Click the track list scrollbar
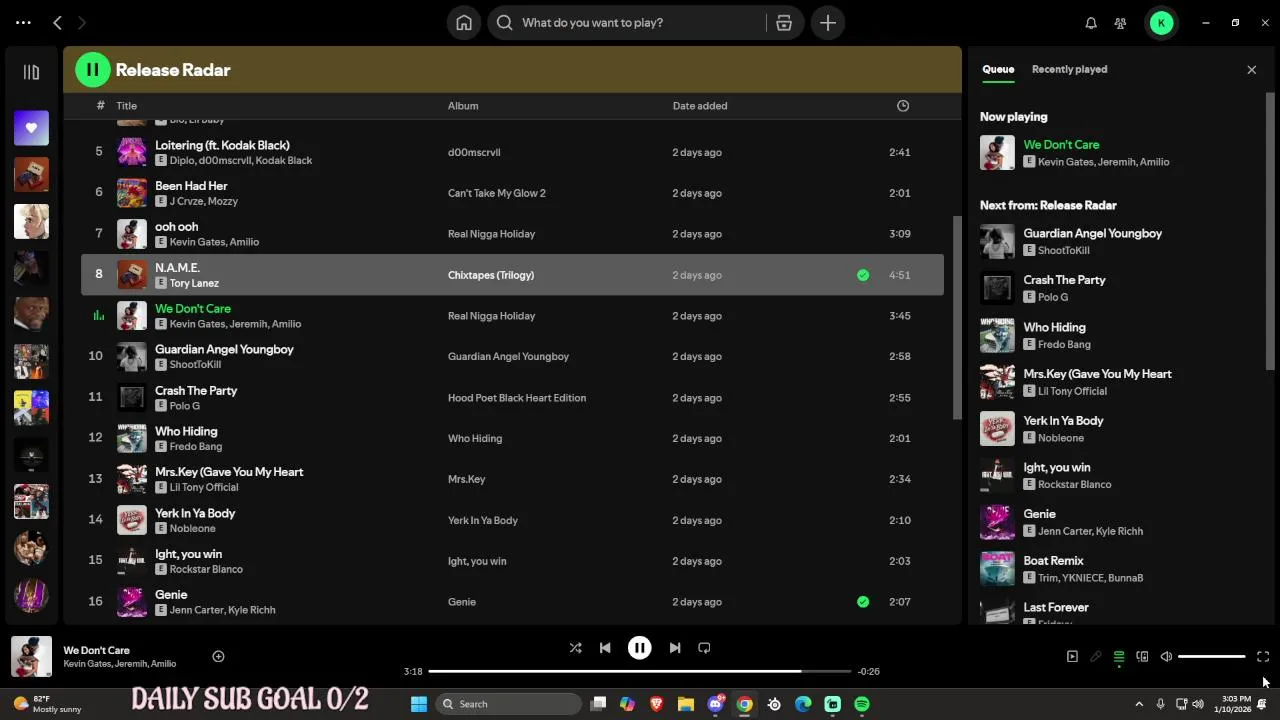Image resolution: width=1280 pixels, height=720 pixels. coord(957,316)
